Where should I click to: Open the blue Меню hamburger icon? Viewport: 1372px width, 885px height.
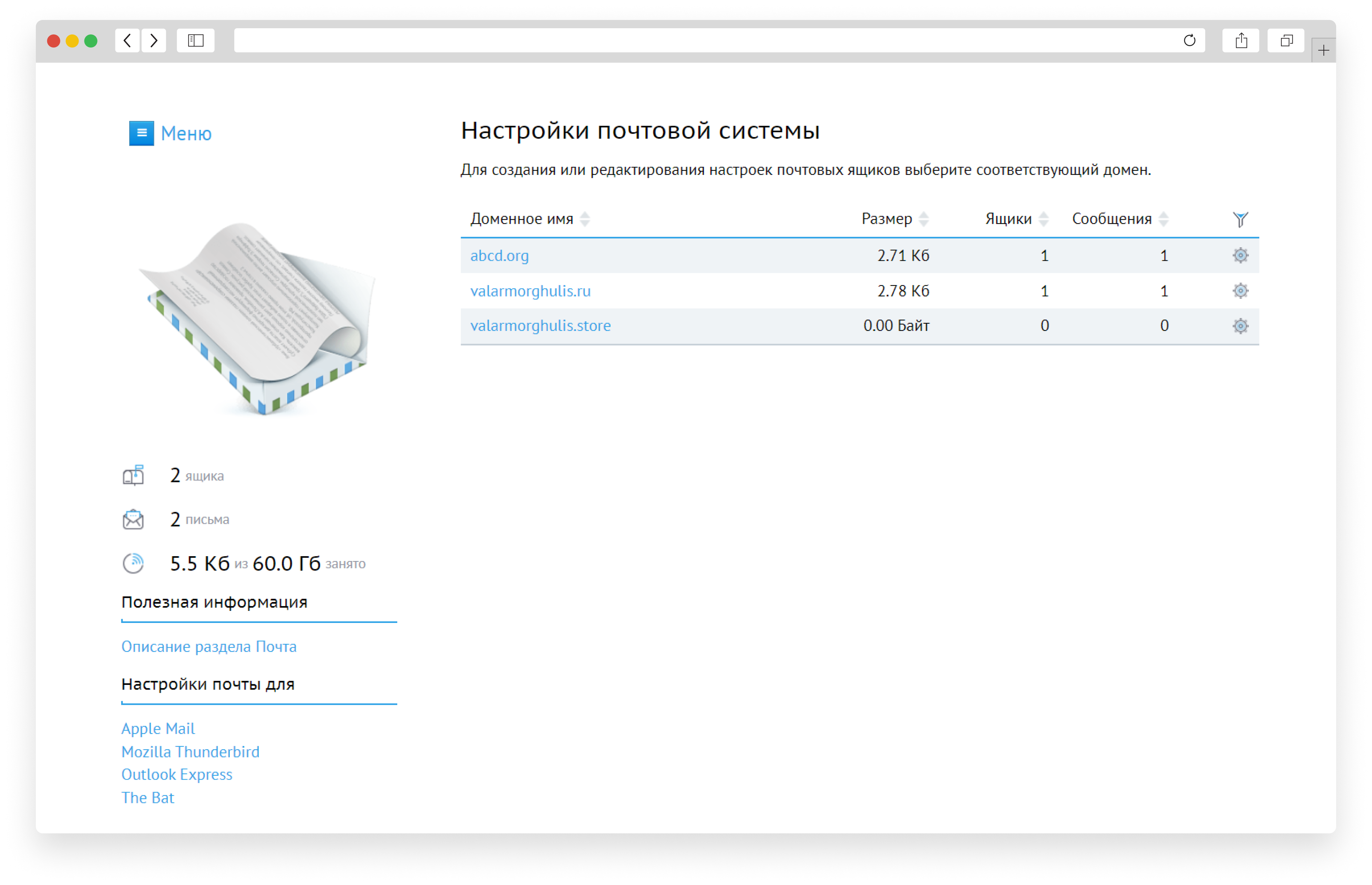[x=141, y=133]
